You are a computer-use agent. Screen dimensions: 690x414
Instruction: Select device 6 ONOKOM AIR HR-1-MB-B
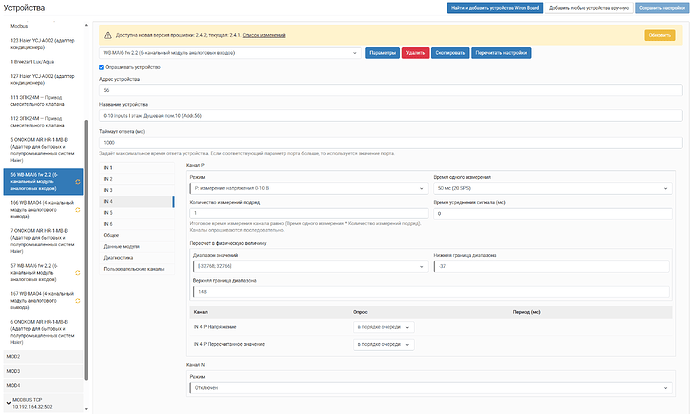(44, 332)
